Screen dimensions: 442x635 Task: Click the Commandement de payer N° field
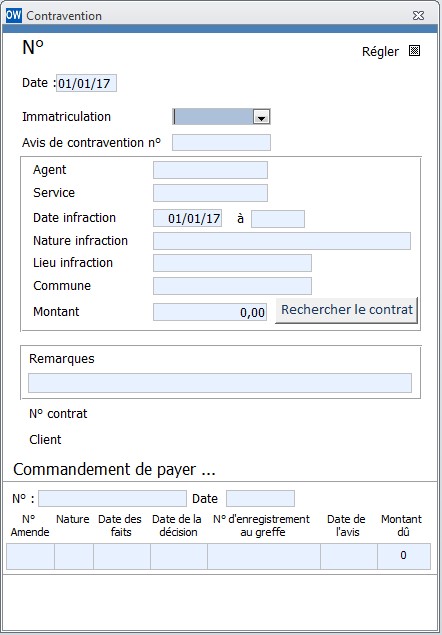click(x=112, y=499)
